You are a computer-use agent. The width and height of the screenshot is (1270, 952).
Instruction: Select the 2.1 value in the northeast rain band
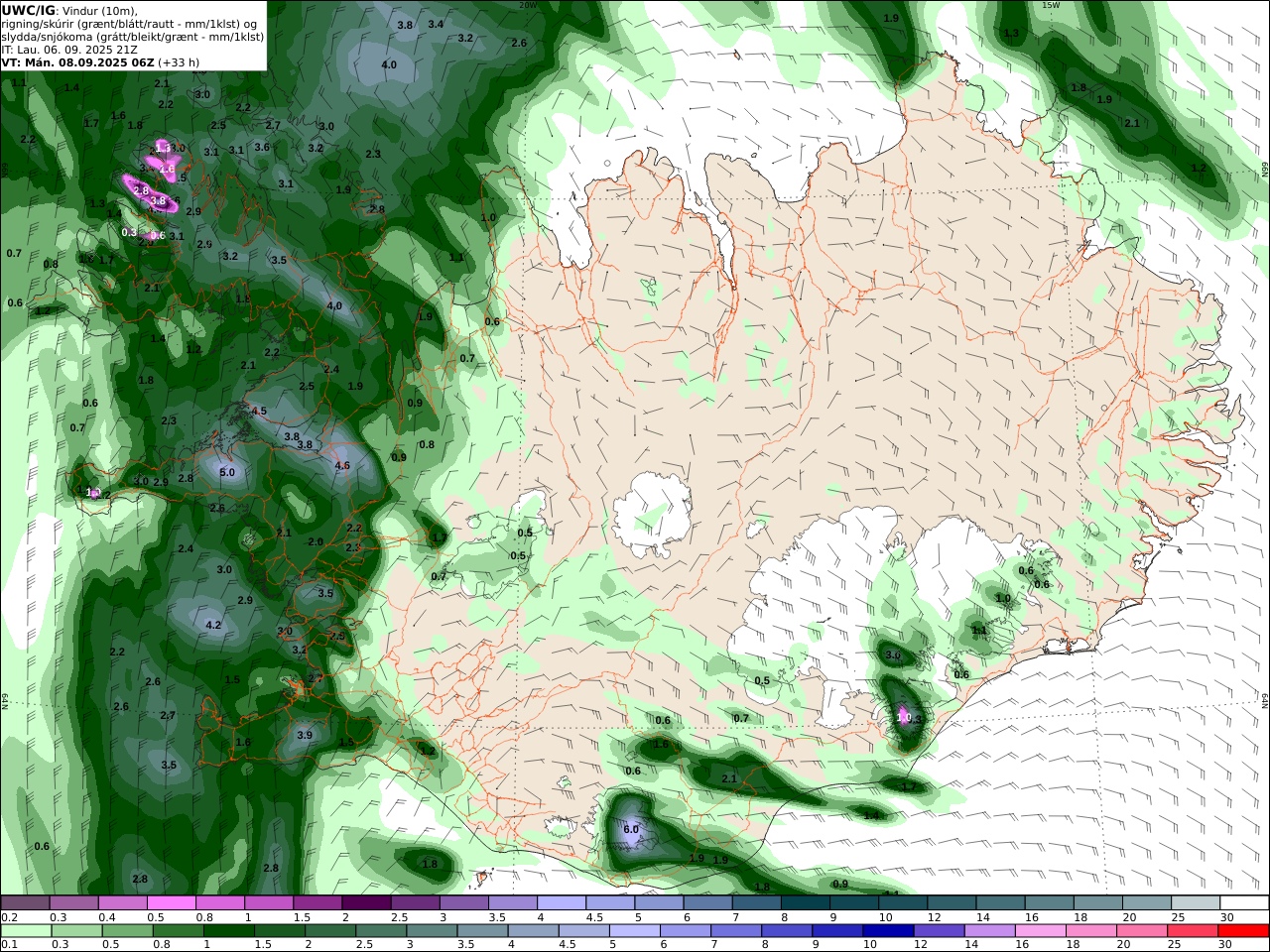1132,123
